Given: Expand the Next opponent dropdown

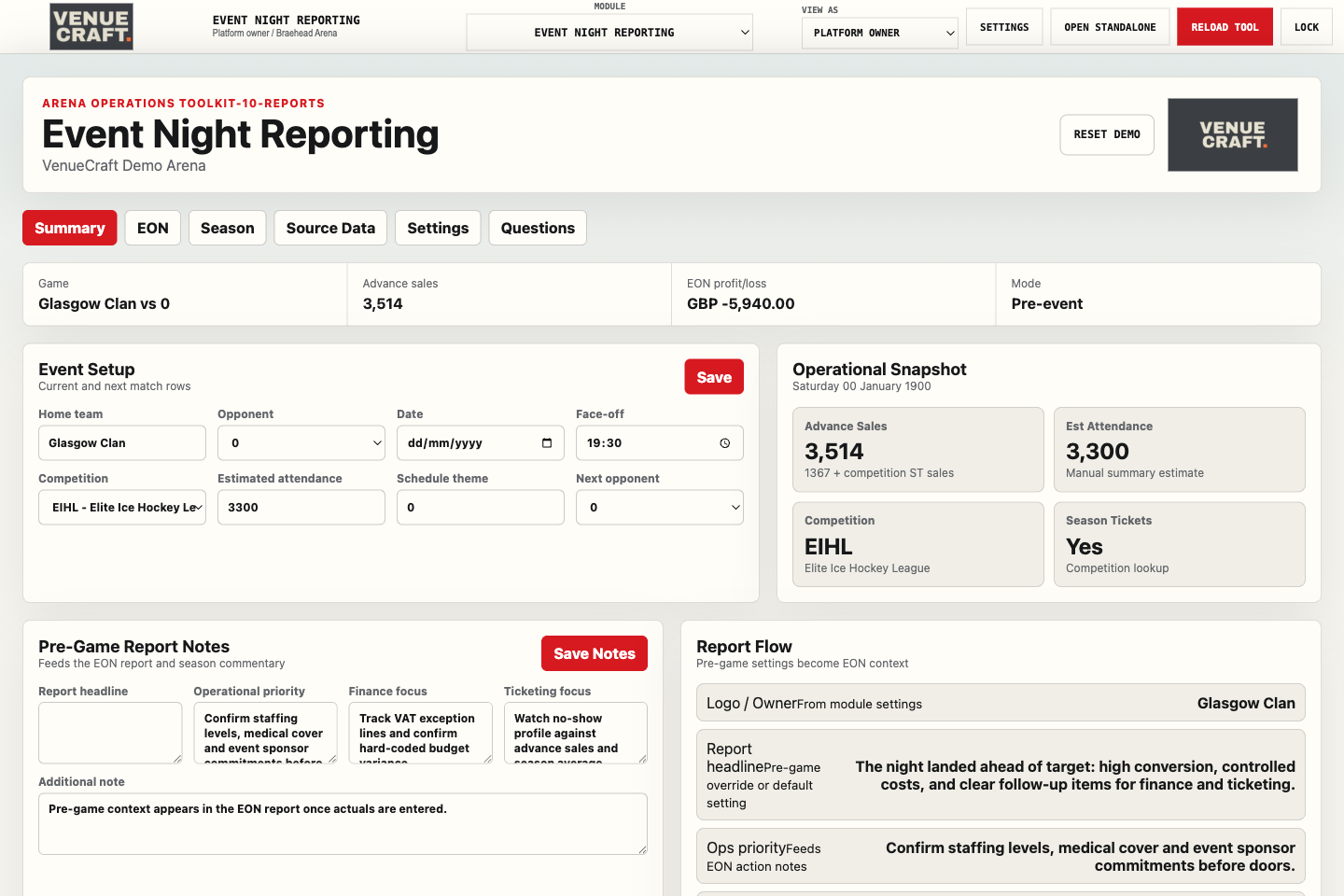Looking at the screenshot, I should [x=660, y=508].
